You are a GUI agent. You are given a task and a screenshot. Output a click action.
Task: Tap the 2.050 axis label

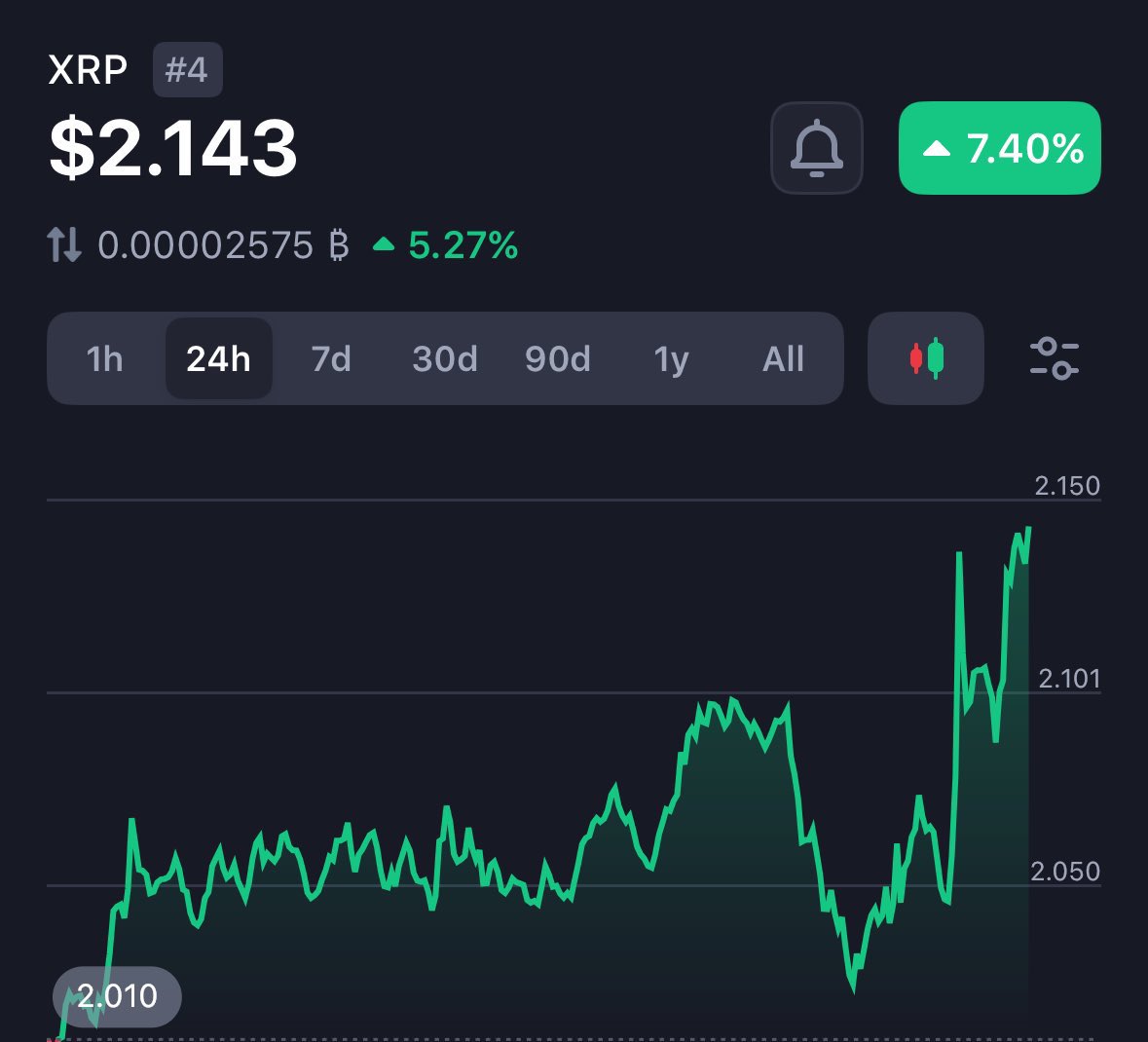pyautogui.click(x=1064, y=872)
